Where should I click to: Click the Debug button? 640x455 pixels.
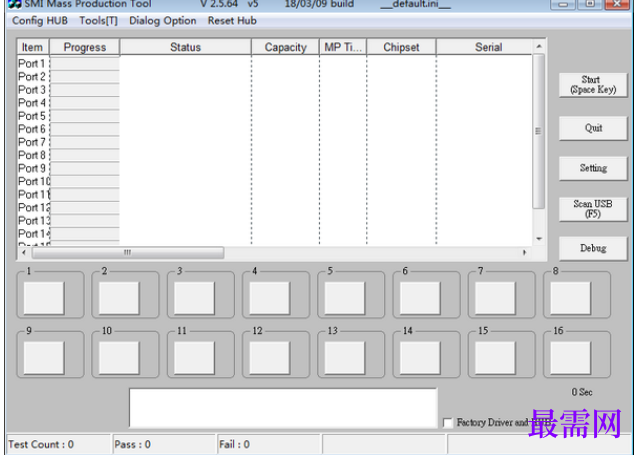pyautogui.click(x=593, y=248)
